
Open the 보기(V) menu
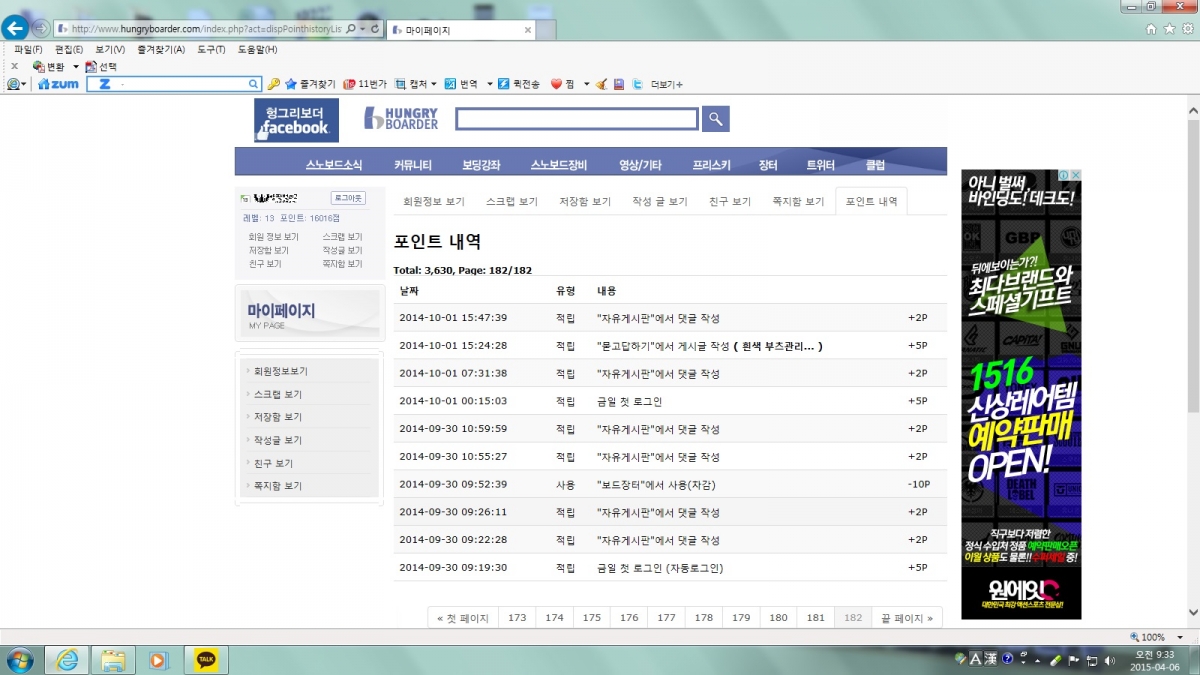(110, 49)
